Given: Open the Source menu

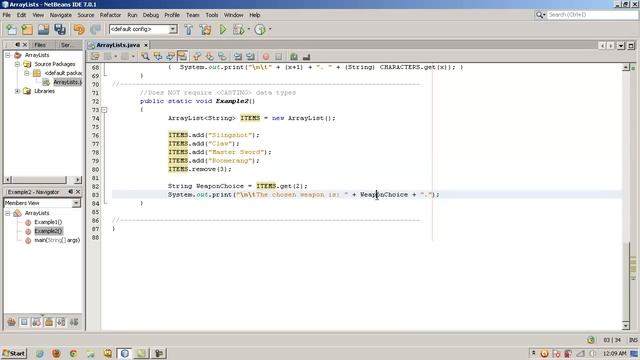Looking at the screenshot, I should (x=86, y=15).
